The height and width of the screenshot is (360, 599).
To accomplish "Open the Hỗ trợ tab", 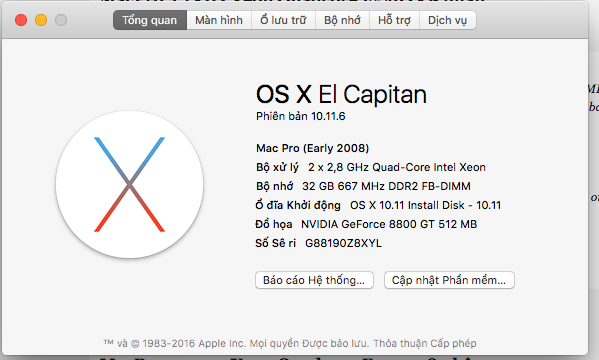I will 394,20.
